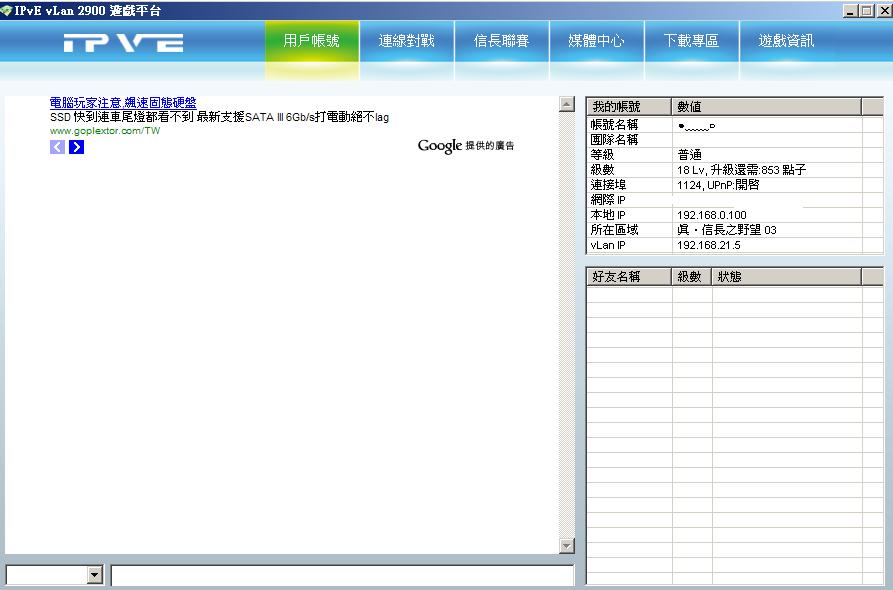Select the 網際 IP row
Screen dimensions: 893x590
click(735, 200)
